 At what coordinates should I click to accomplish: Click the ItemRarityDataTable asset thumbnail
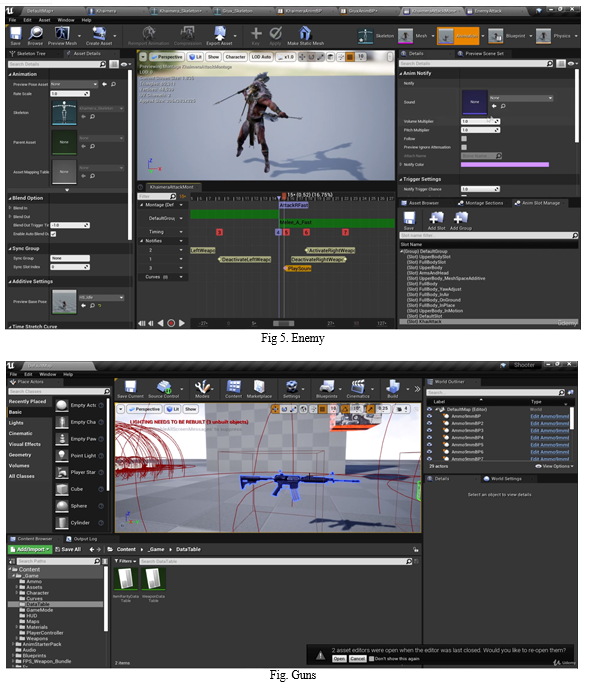click(x=126, y=579)
